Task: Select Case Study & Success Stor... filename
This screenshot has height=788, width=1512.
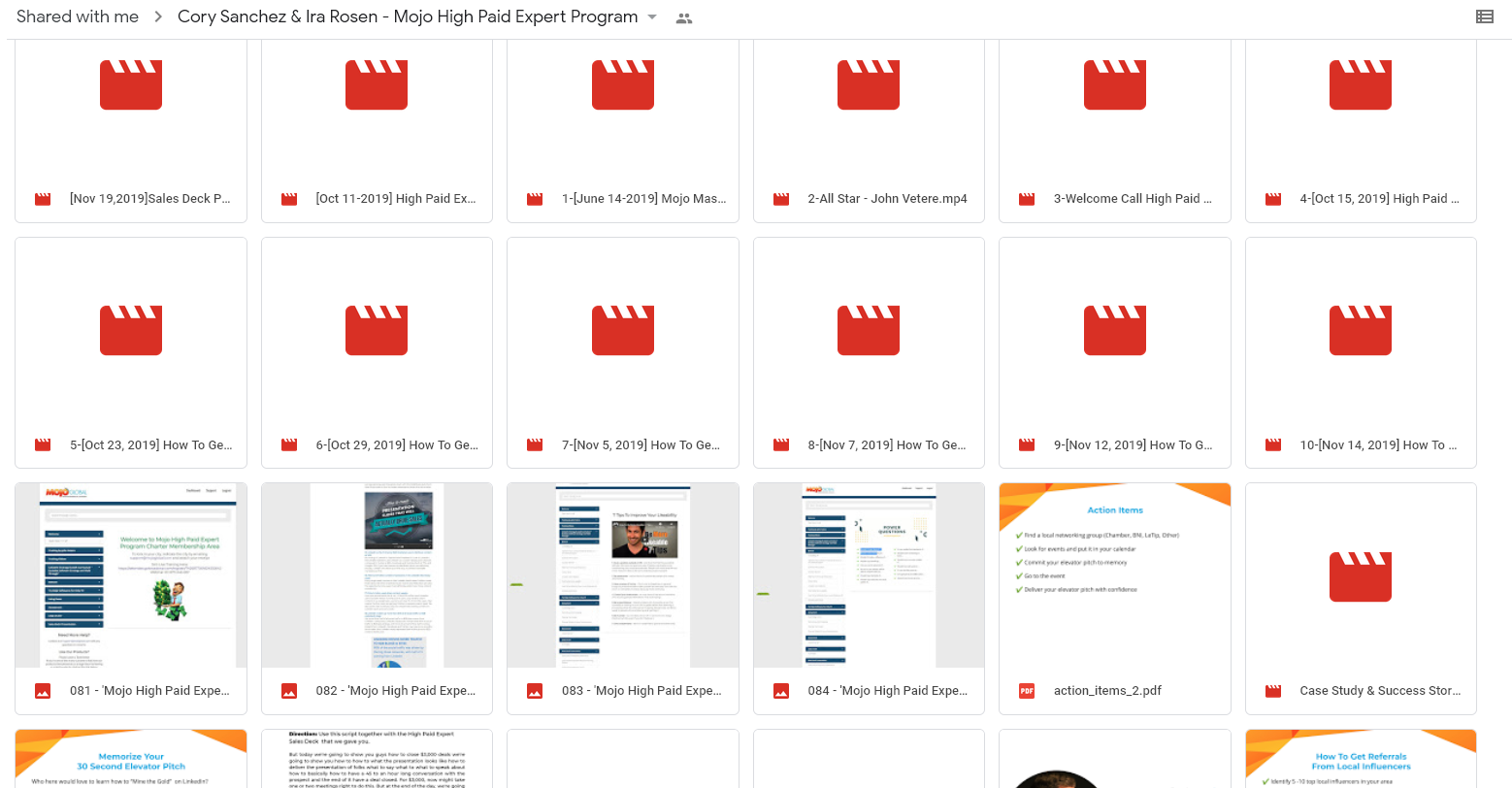Action: pyautogui.click(x=1380, y=690)
